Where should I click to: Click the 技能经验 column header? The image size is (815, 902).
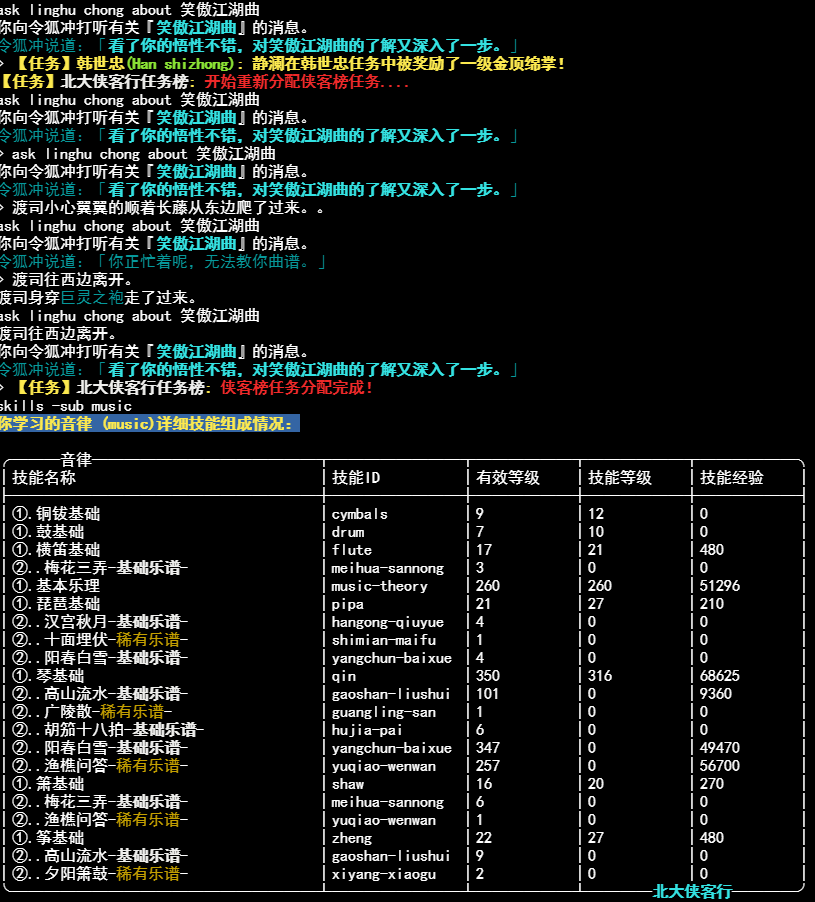732,477
